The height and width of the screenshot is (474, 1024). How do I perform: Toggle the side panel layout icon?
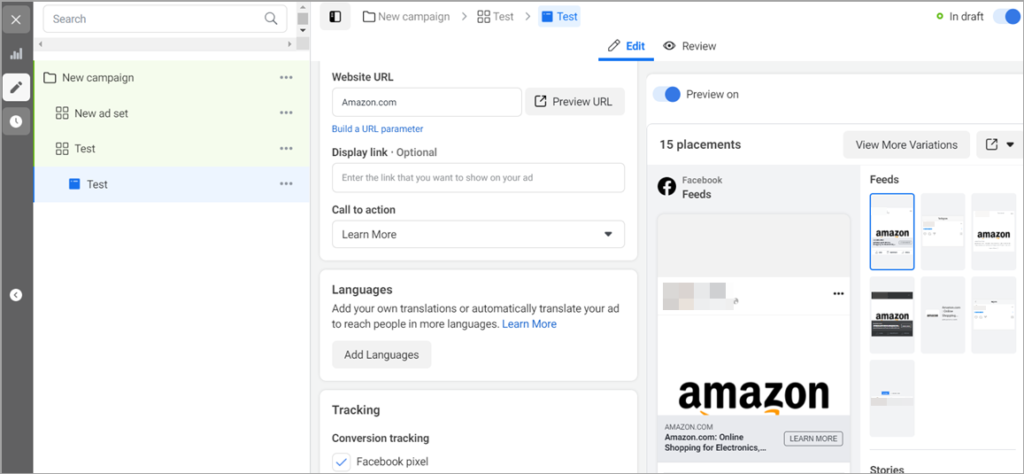coord(335,17)
